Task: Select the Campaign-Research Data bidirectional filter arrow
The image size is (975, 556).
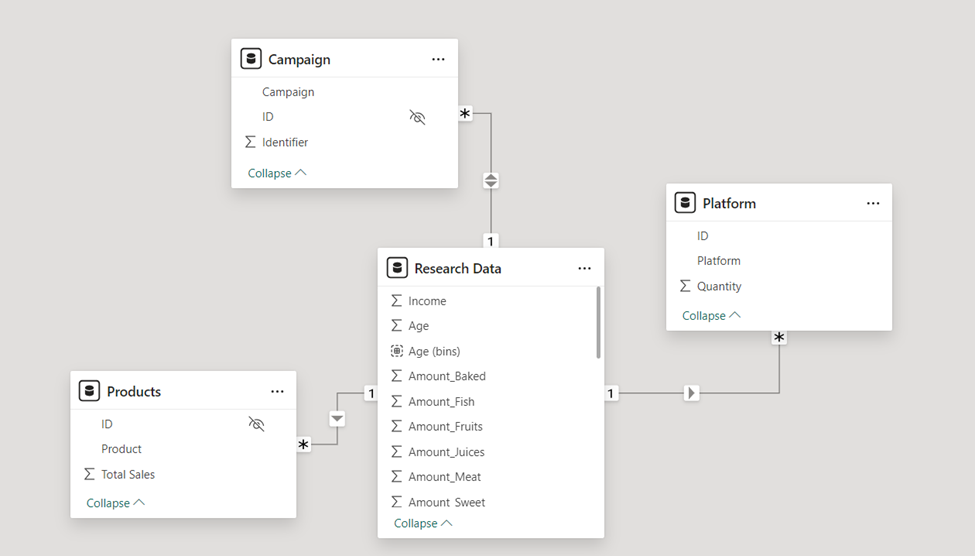Action: point(491,181)
